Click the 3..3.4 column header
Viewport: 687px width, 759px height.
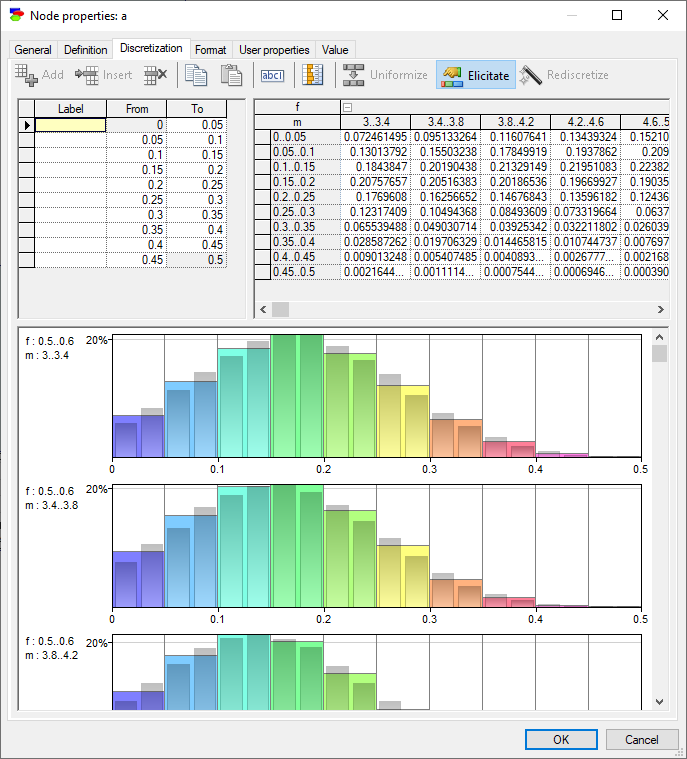coord(376,122)
